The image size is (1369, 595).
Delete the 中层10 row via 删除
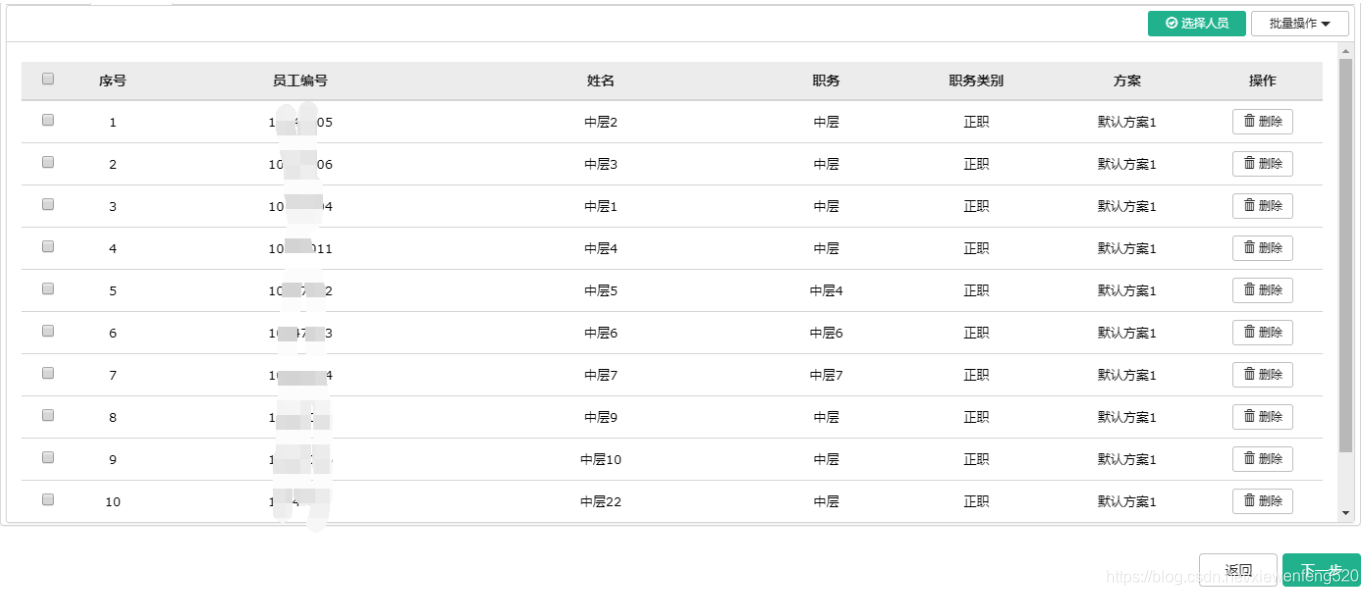[x=1262, y=459]
